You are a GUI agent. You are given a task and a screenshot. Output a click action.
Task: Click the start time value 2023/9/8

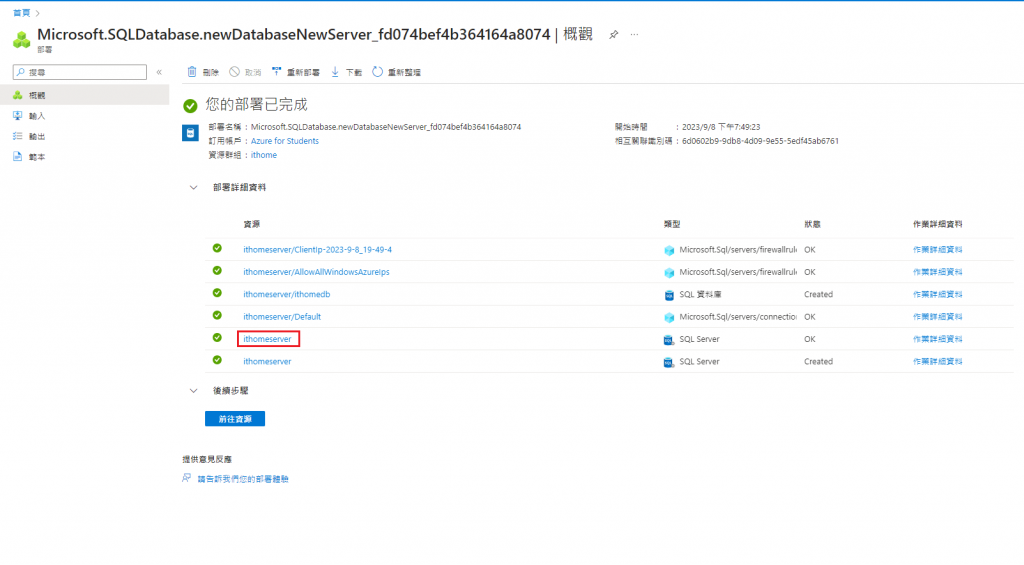tap(721, 127)
